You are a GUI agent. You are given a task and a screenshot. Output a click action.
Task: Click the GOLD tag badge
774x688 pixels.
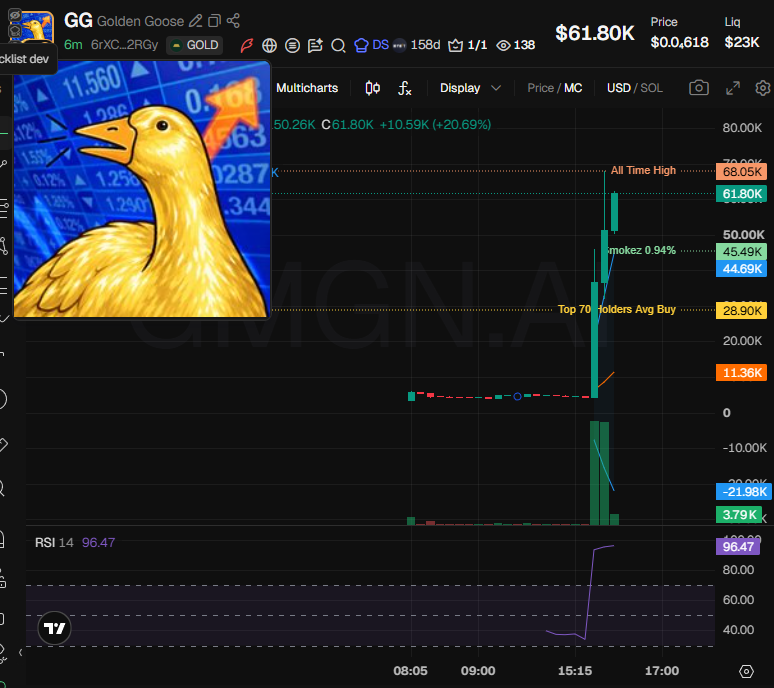pos(194,45)
